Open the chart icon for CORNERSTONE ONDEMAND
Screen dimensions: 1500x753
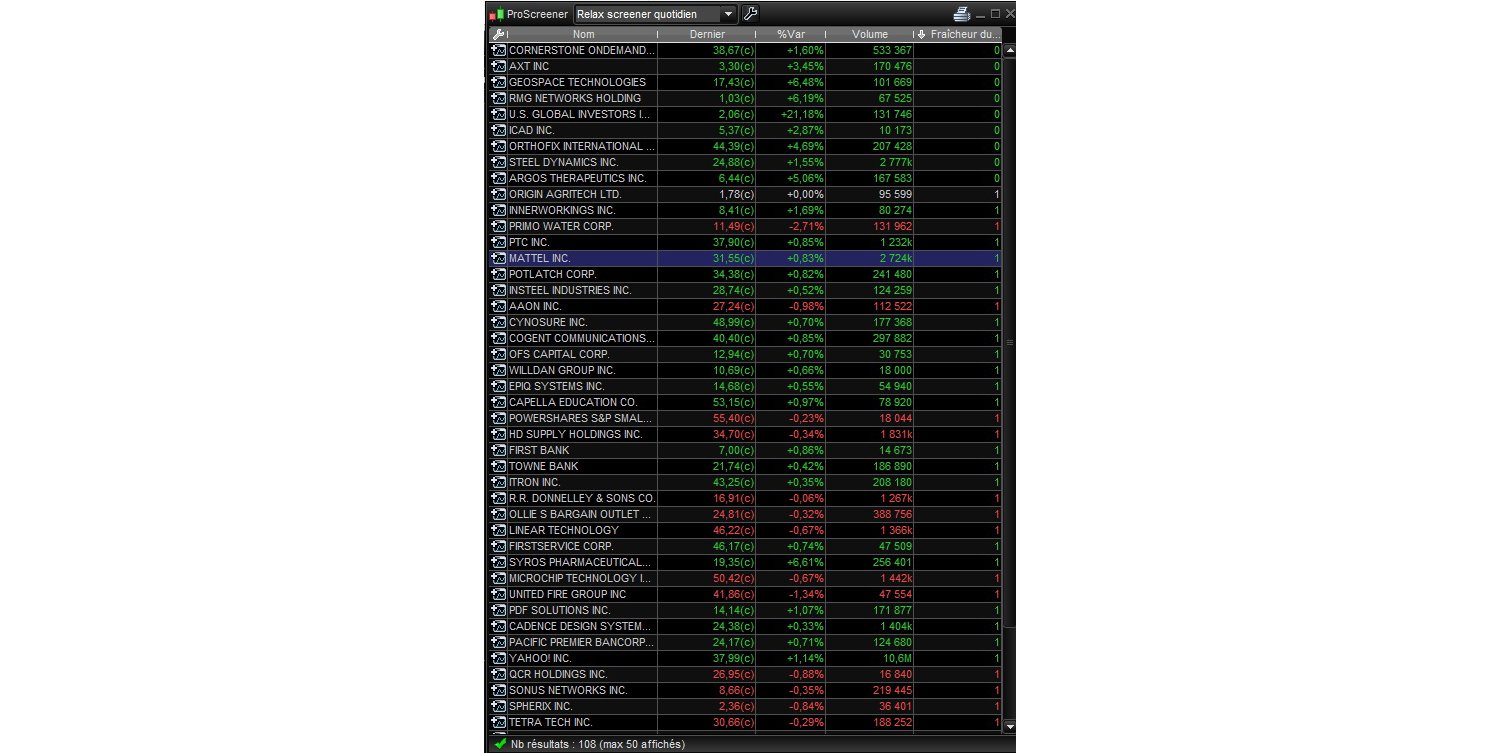[499, 50]
